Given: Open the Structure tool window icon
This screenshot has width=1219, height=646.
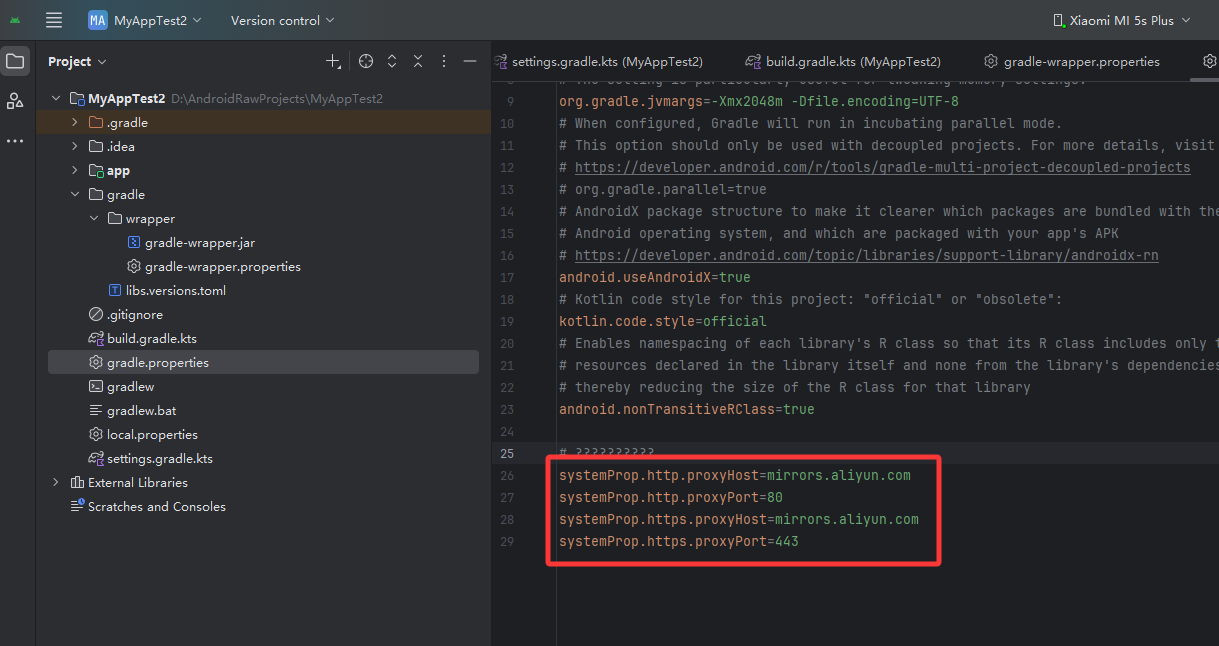Looking at the screenshot, I should pyautogui.click(x=15, y=101).
